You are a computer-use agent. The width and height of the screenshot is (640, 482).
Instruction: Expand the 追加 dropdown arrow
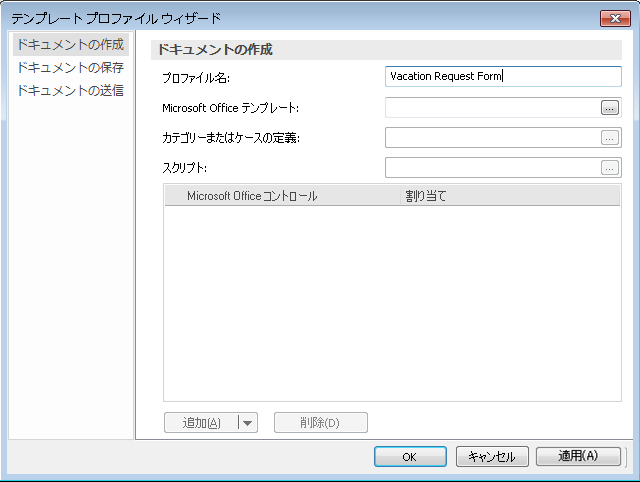point(248,423)
